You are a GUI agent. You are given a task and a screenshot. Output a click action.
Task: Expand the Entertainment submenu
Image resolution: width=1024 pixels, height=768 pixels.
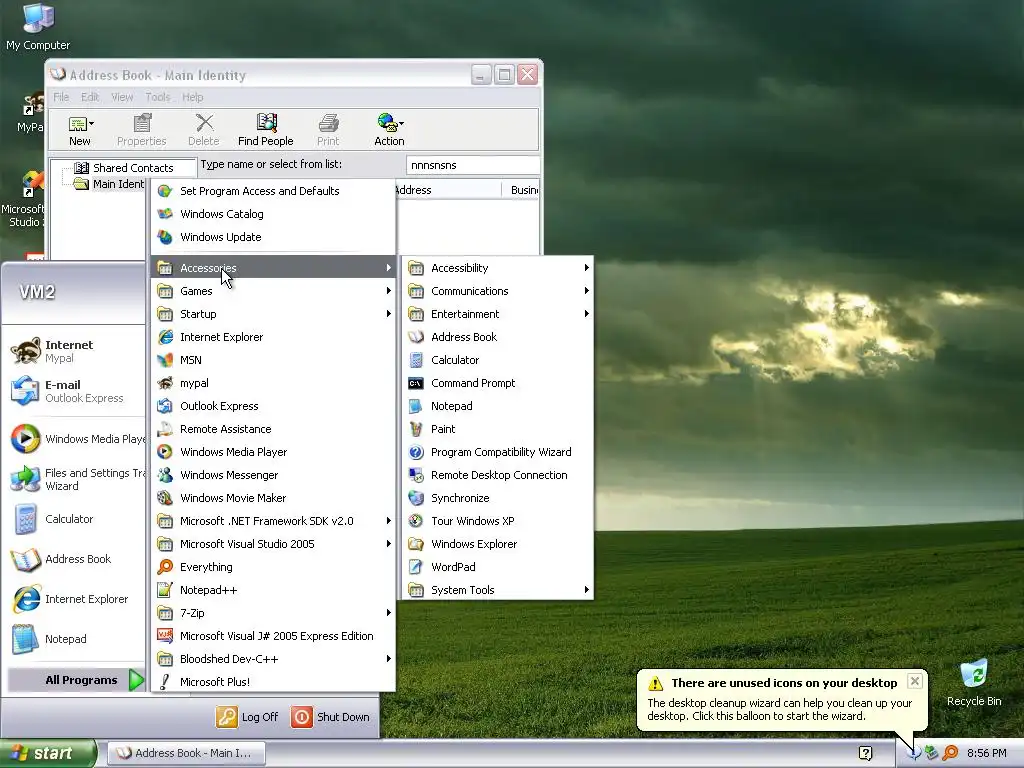[497, 313]
